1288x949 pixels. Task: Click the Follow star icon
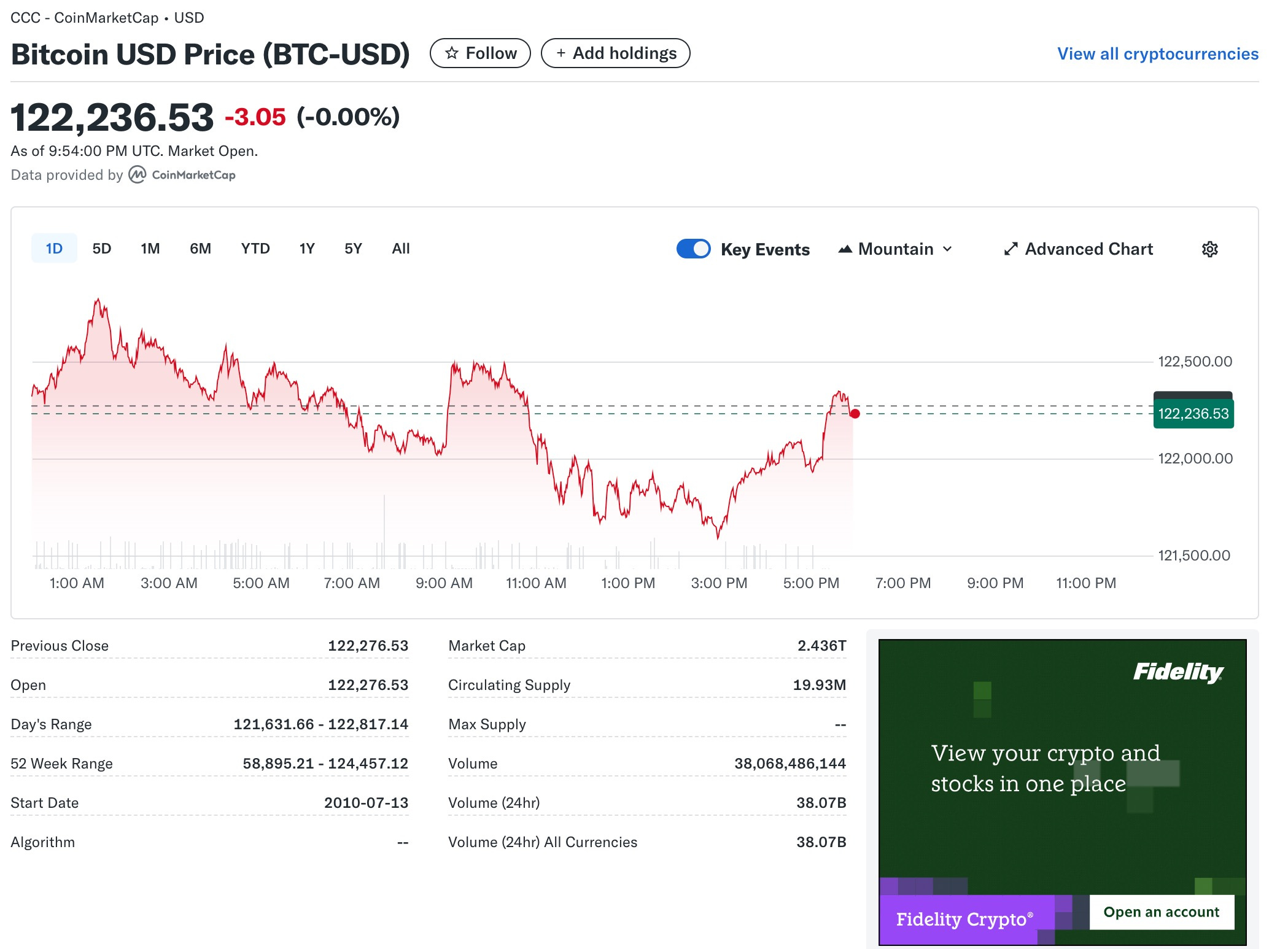pos(452,53)
